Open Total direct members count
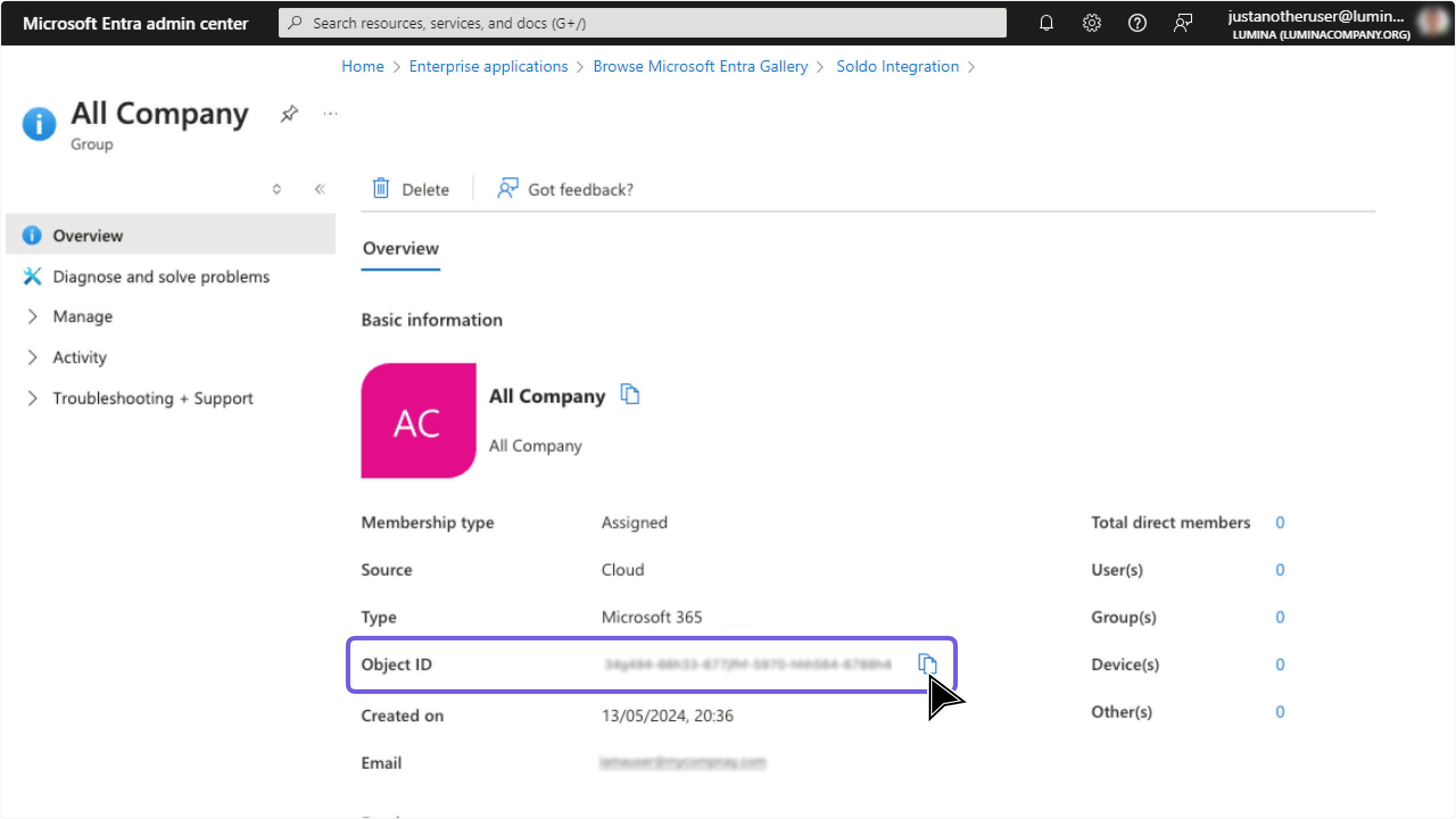Viewport: 1456px width, 819px height. tap(1280, 522)
